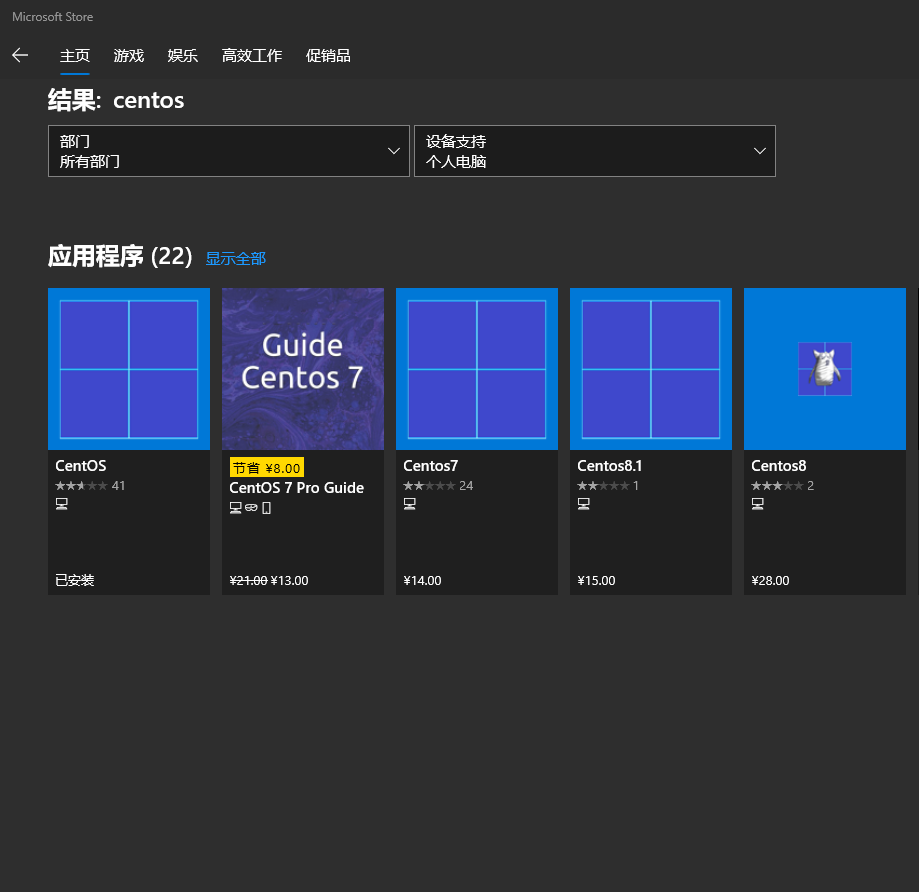Screen dimensions: 919x892
Task: Click the Centos8 app title
Action: (x=778, y=466)
